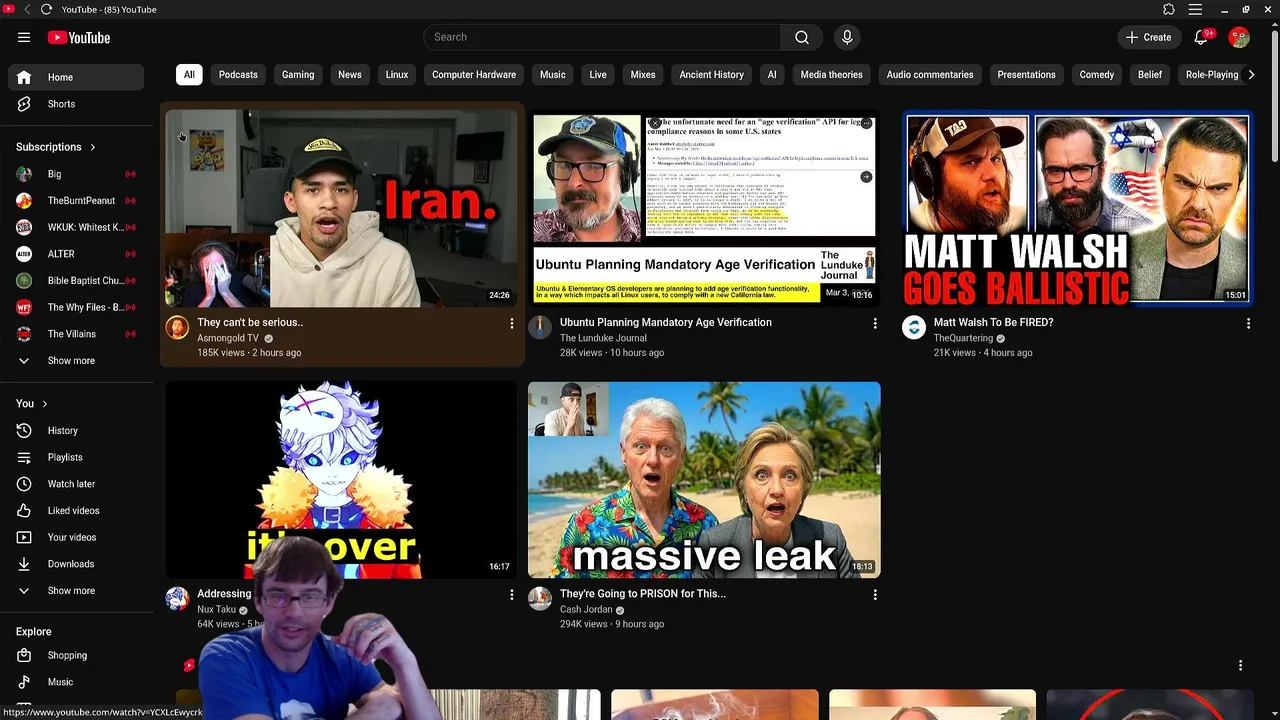Open Your videos in the sidebar

coord(76,537)
